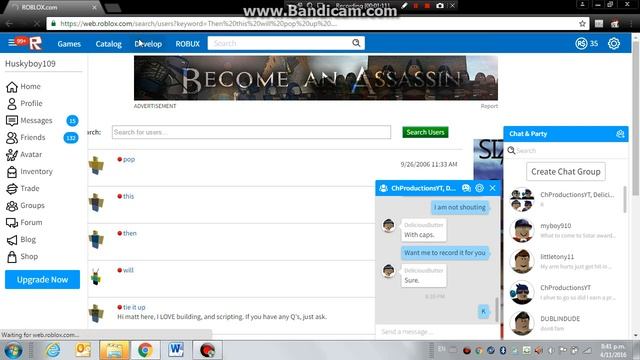Viewport: 640px width, 360px height.
Task: Open the settings gear in the blue header
Action: (614, 43)
